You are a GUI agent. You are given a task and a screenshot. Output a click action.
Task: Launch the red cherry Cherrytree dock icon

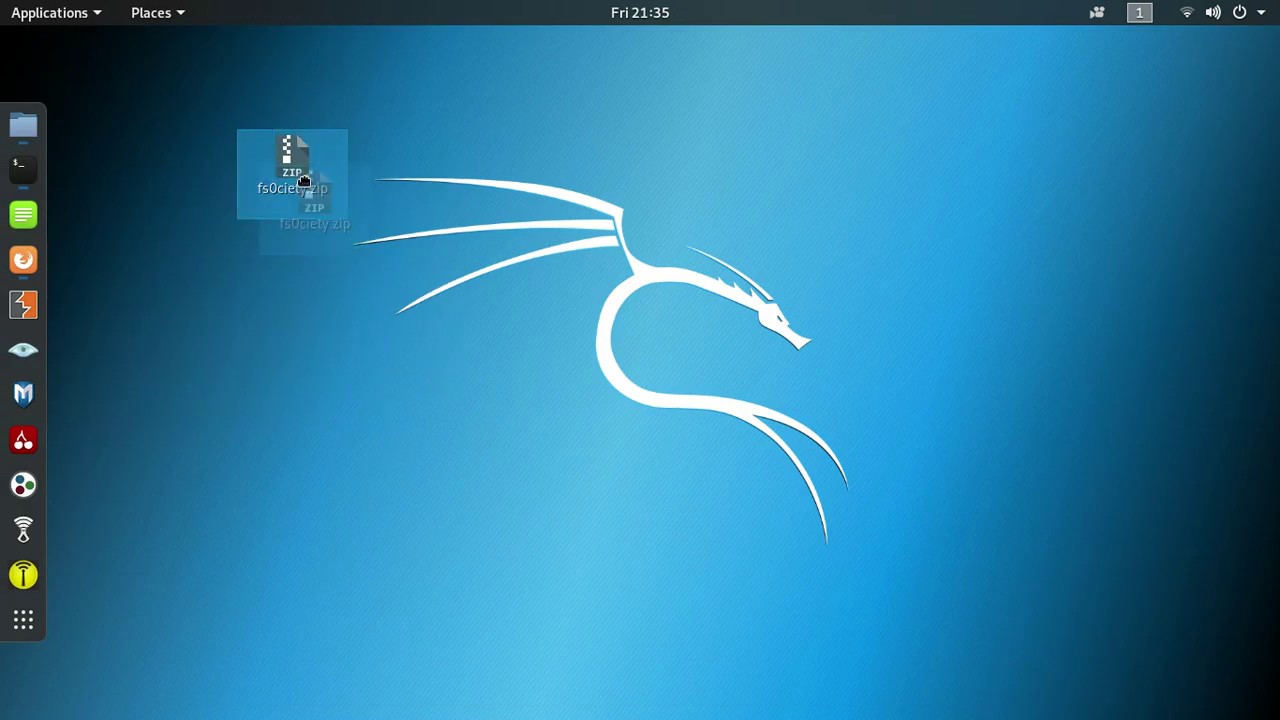pyautogui.click(x=23, y=440)
